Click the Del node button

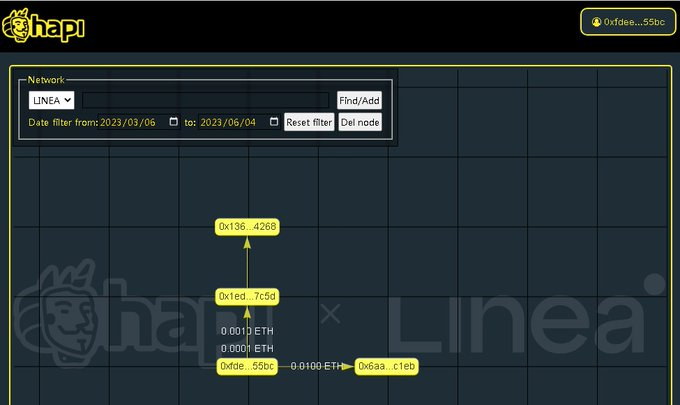click(360, 122)
